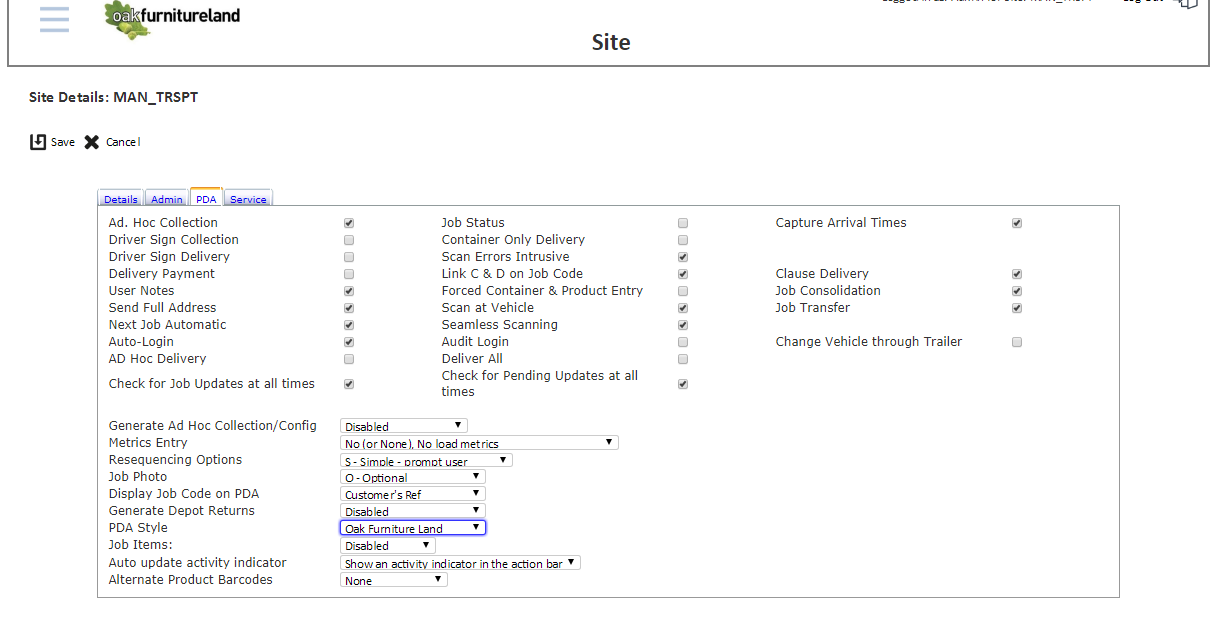This screenshot has height=629, width=1217.
Task: Open the Resequencing Options dropdown
Action: pos(426,460)
